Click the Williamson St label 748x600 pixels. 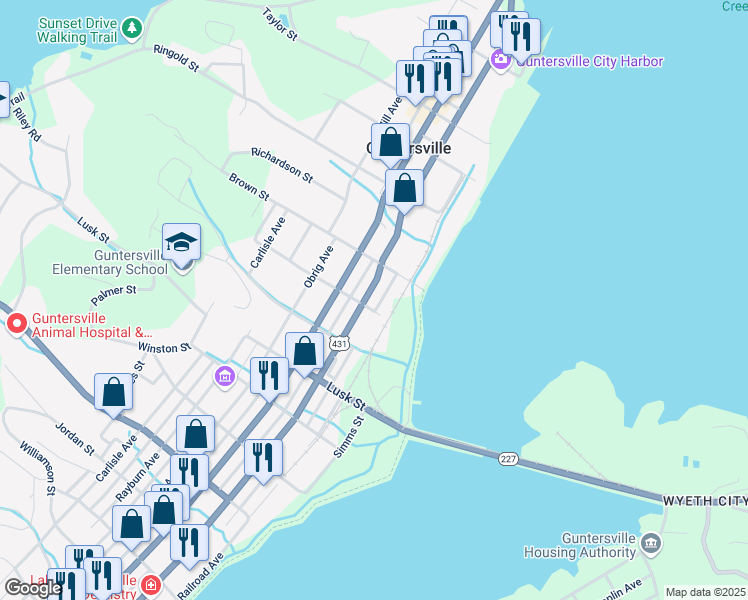[38, 468]
